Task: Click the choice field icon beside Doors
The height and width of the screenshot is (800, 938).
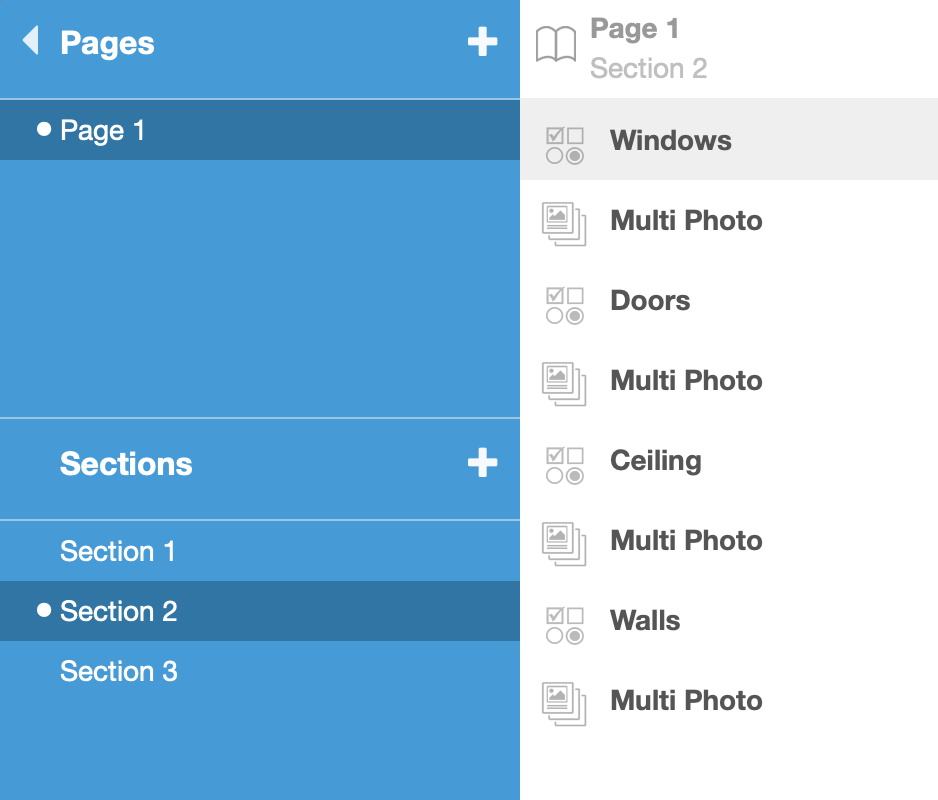Action: (564, 305)
